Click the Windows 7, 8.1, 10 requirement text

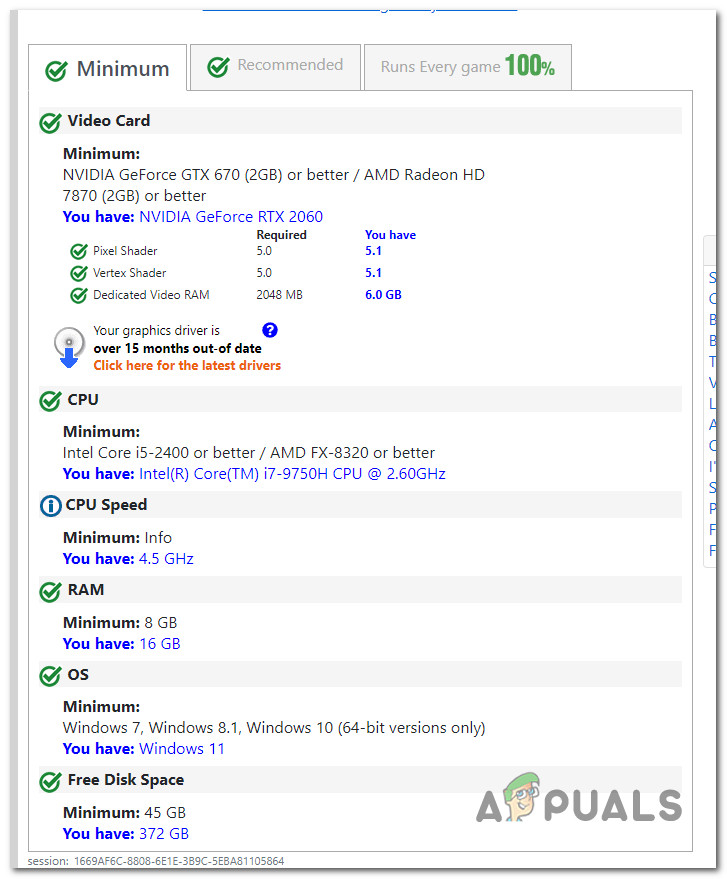tap(274, 728)
